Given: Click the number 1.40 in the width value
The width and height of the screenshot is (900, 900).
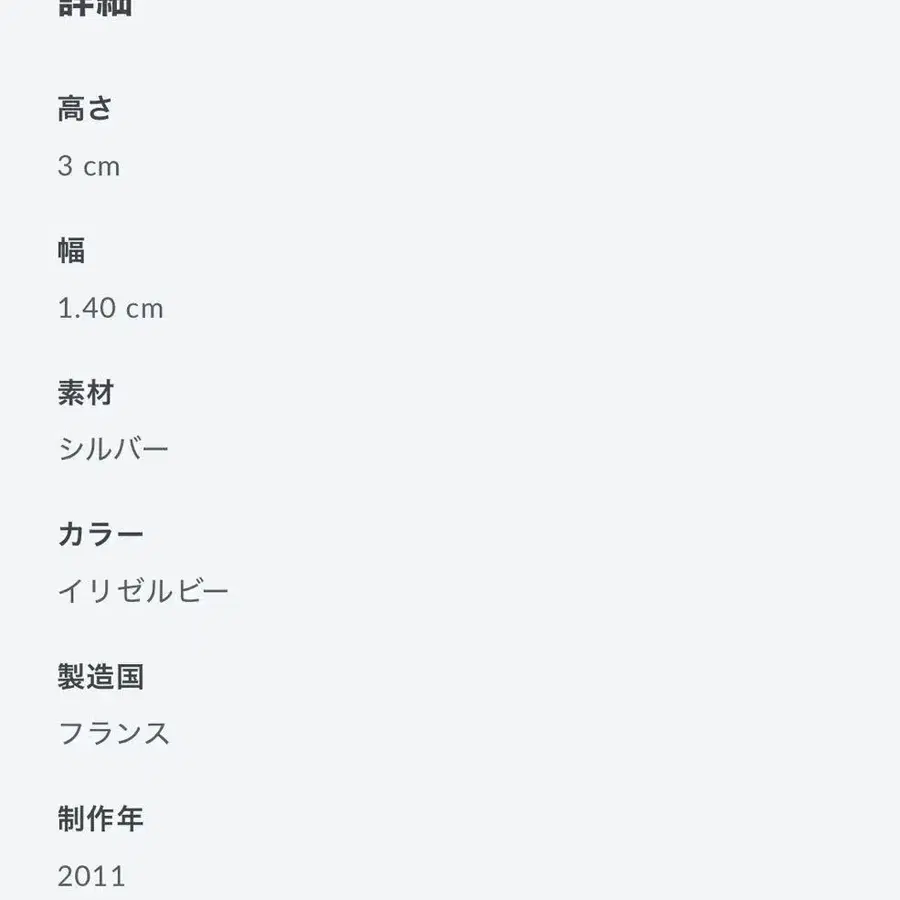Looking at the screenshot, I should coord(87,308).
